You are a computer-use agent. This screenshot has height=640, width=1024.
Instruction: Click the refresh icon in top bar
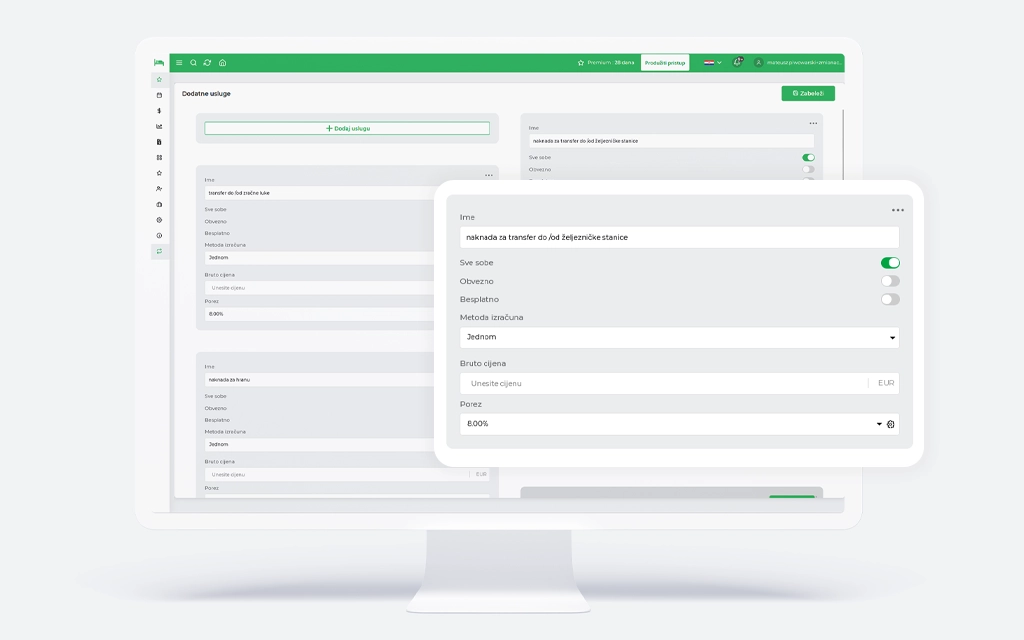coord(207,62)
